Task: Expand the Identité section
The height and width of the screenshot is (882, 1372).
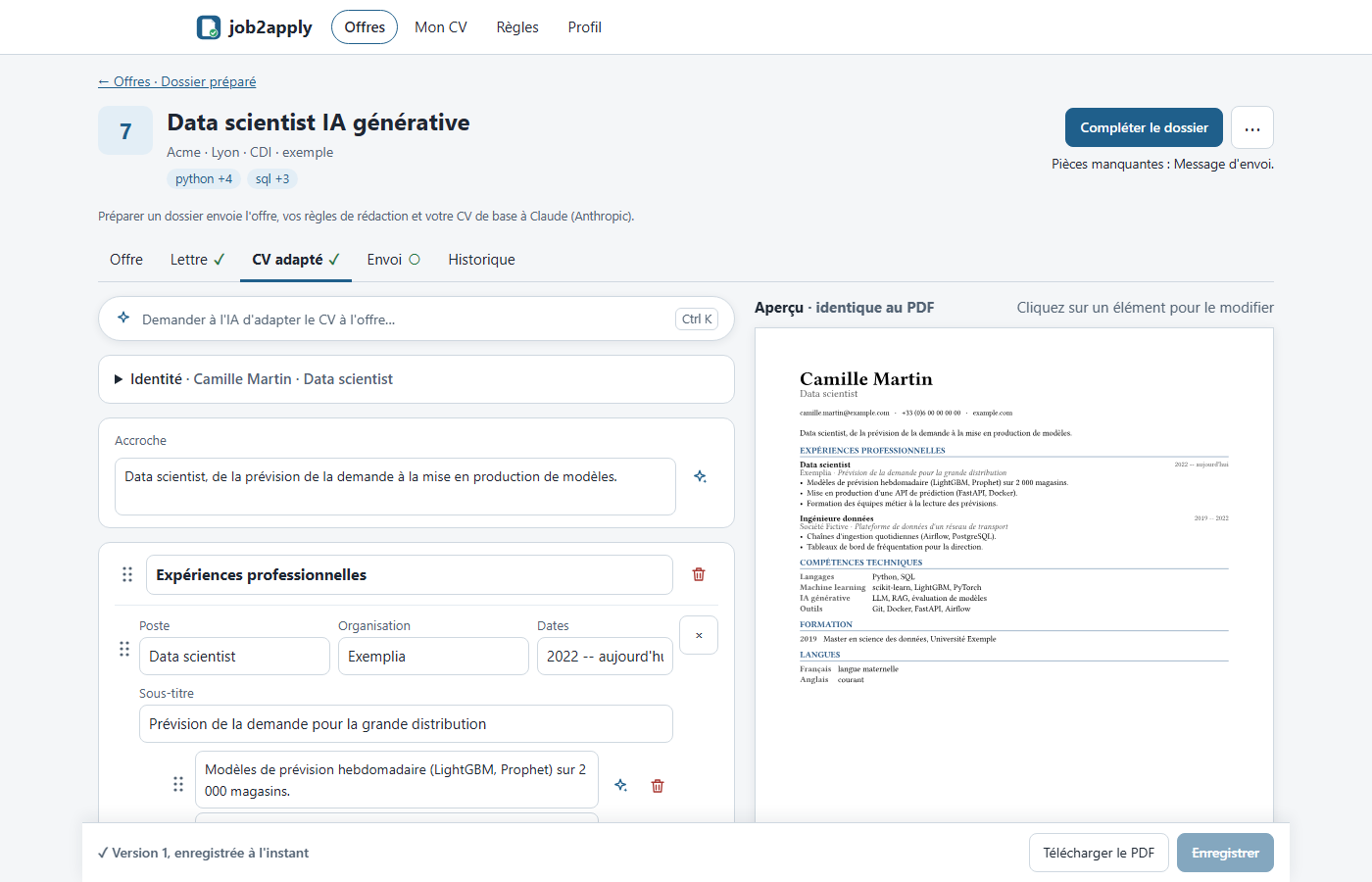Action: [416, 379]
